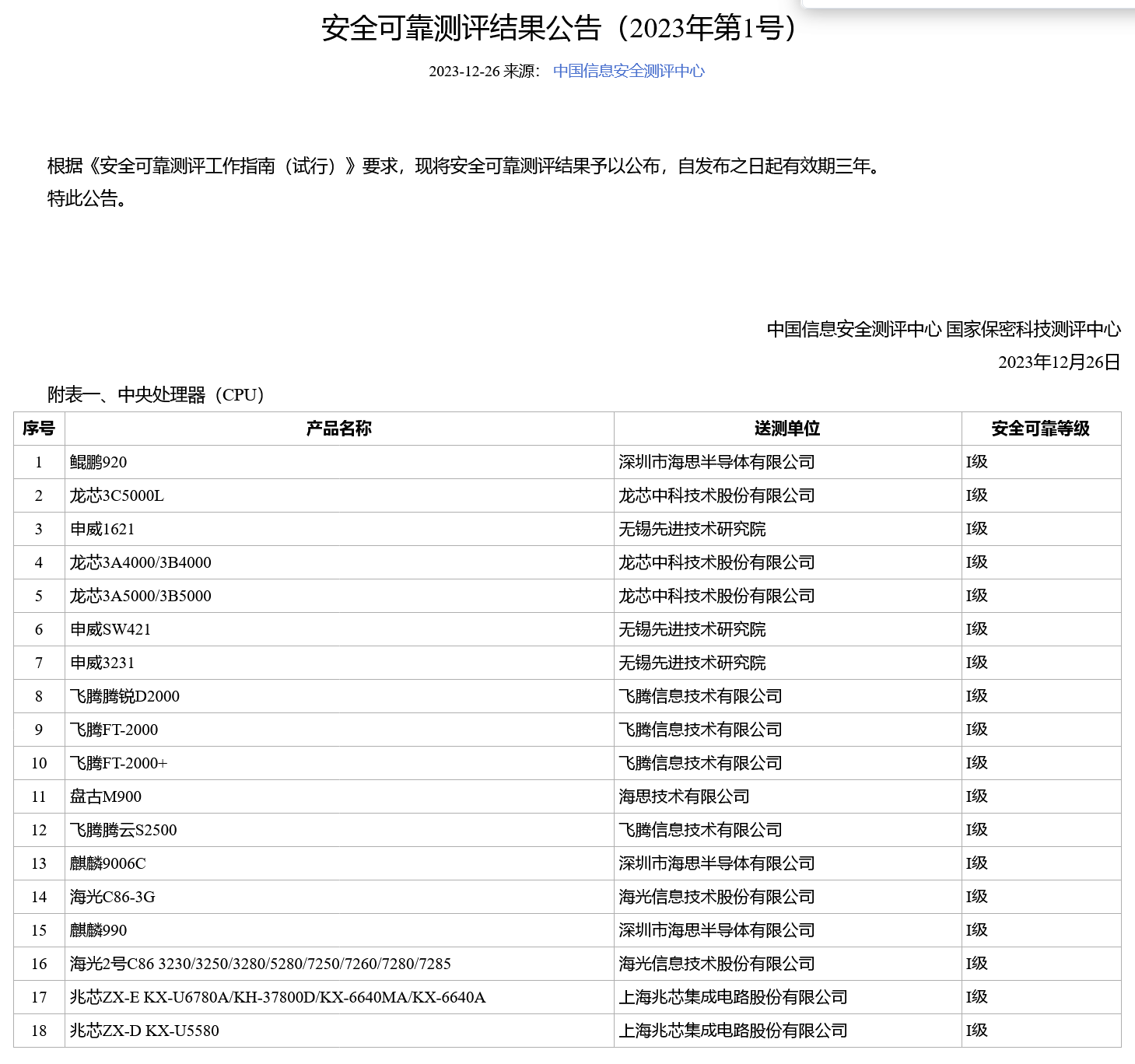Viewport: 1135px width, 1064px height.
Task: Click the heading 附表一、中央处理器（CPU）
Action: [156, 395]
